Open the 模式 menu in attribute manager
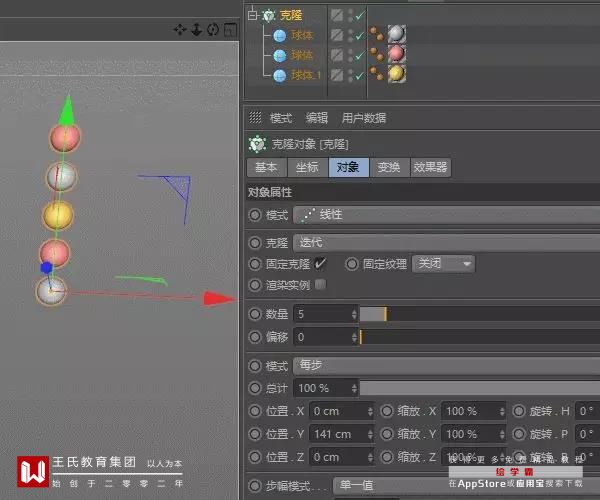The width and height of the screenshot is (600, 500). click(281, 118)
